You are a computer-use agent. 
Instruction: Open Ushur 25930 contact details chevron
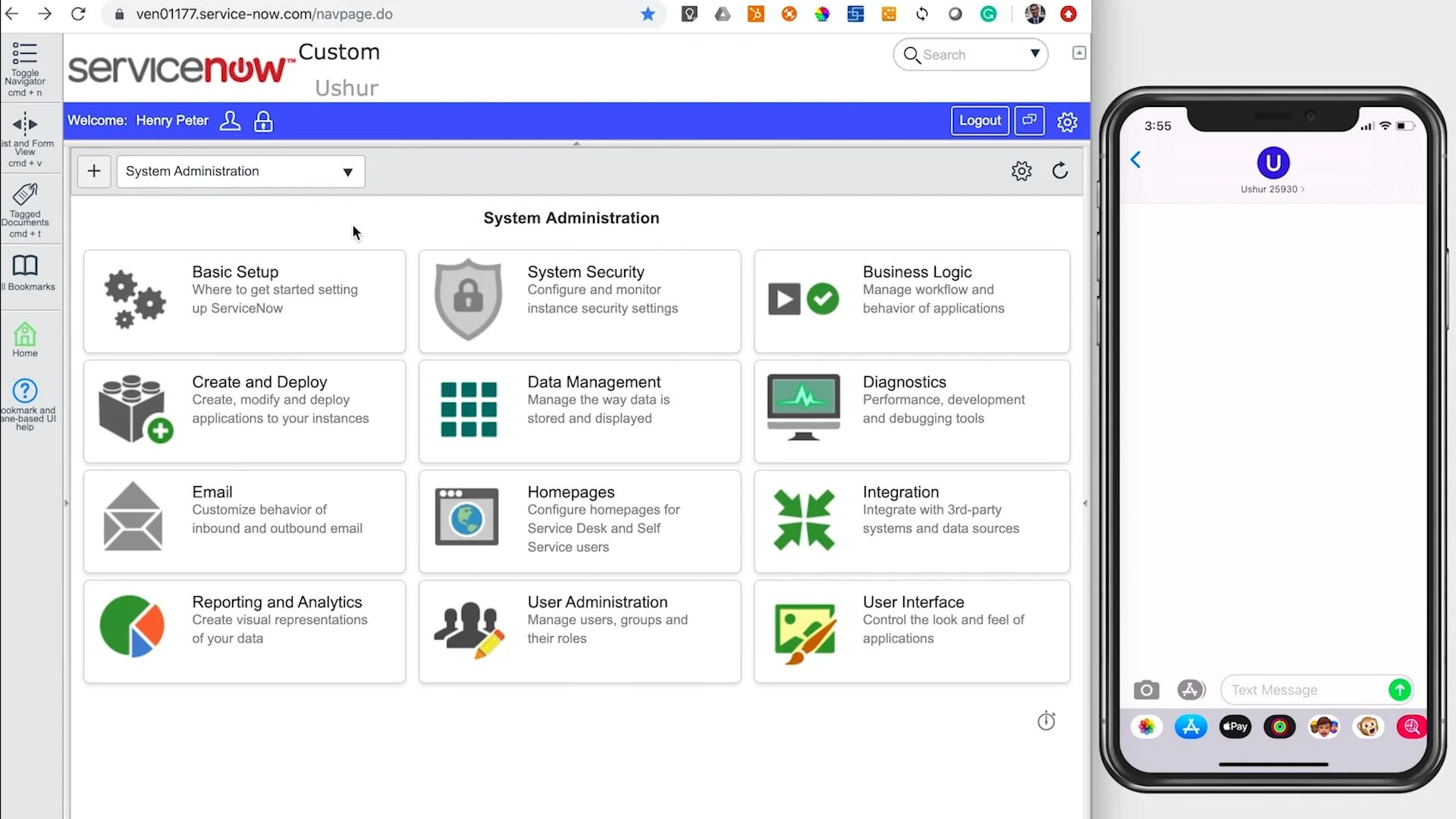coord(1303,190)
